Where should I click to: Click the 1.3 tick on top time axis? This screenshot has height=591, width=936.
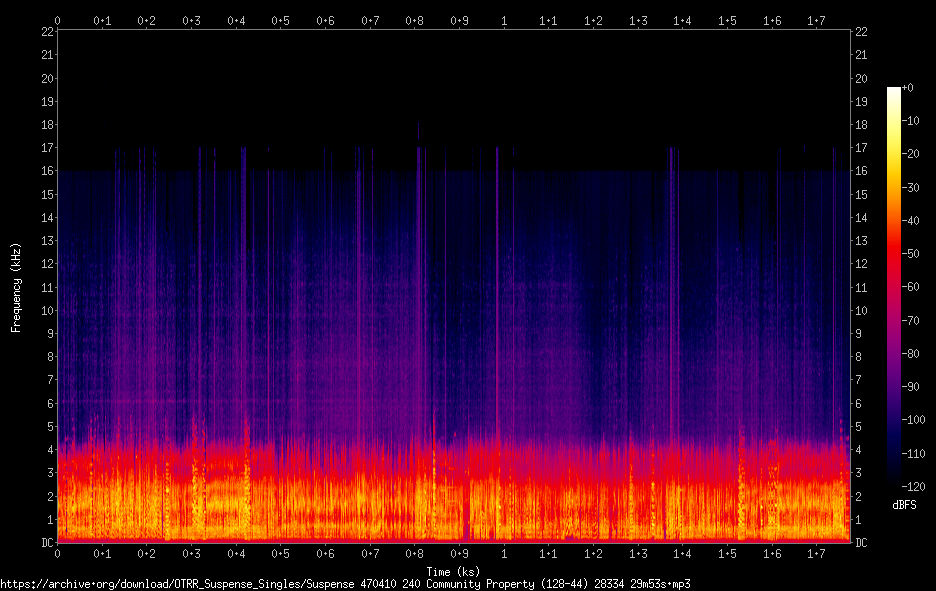tap(638, 21)
